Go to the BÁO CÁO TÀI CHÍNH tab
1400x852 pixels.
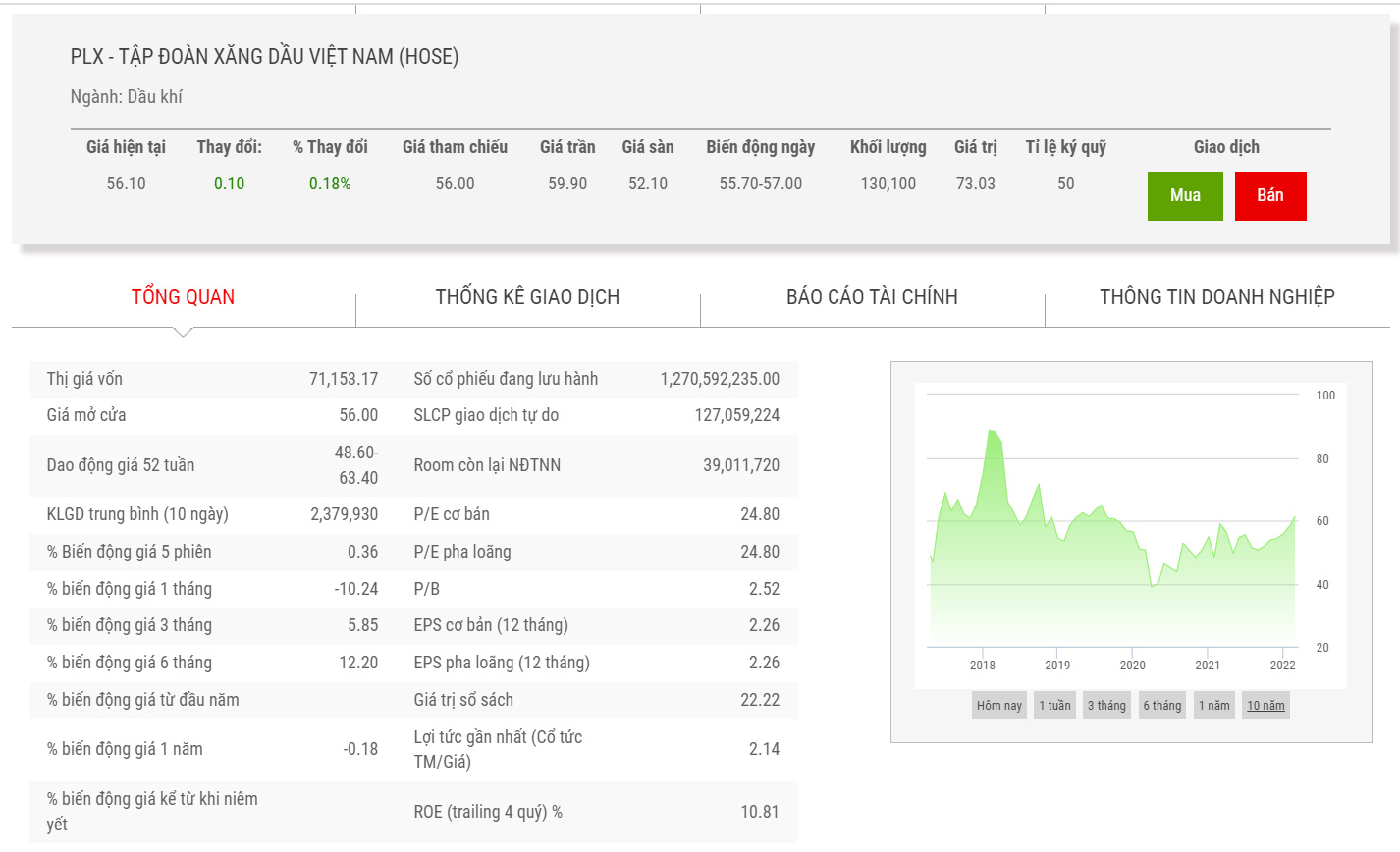click(872, 296)
